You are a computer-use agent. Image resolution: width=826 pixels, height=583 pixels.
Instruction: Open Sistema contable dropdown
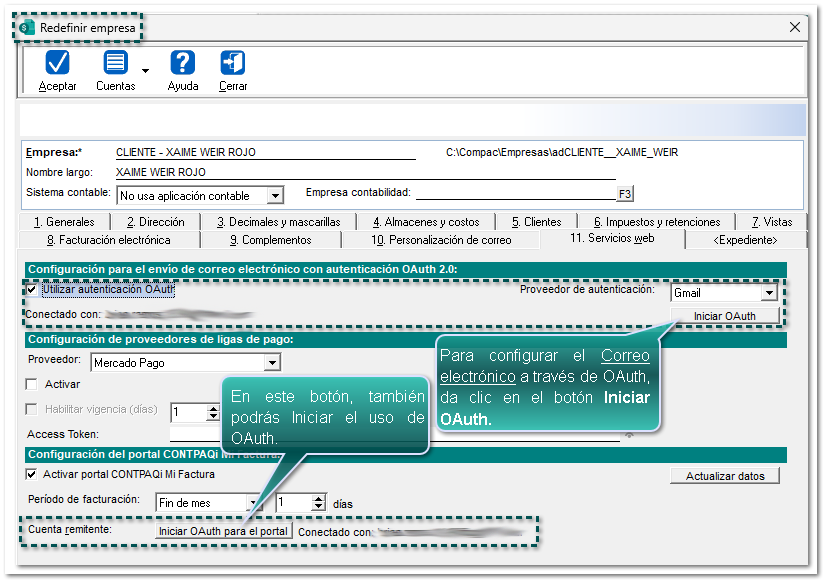(276, 196)
